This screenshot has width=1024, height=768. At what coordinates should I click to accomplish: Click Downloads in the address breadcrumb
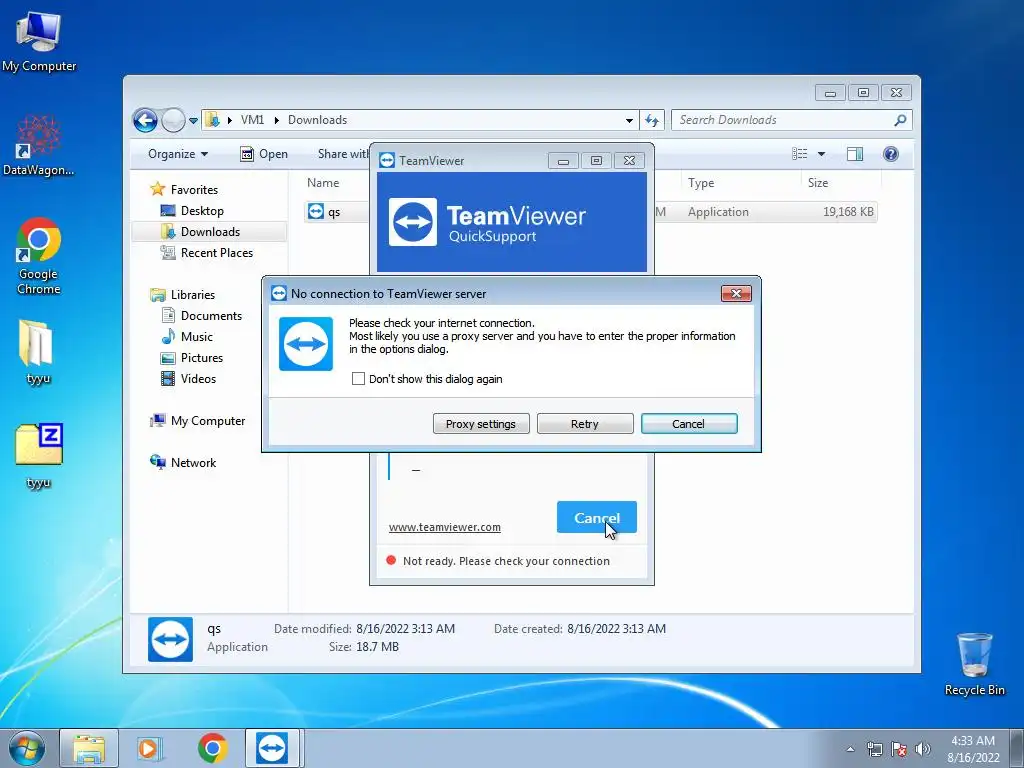(317, 120)
